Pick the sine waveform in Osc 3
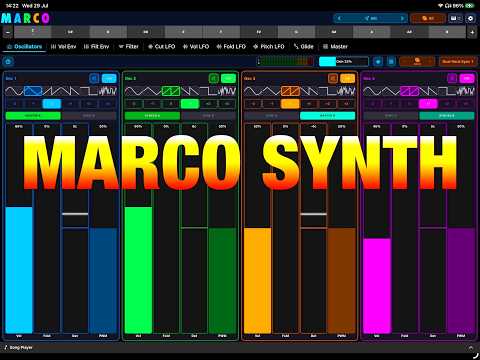 point(253,91)
